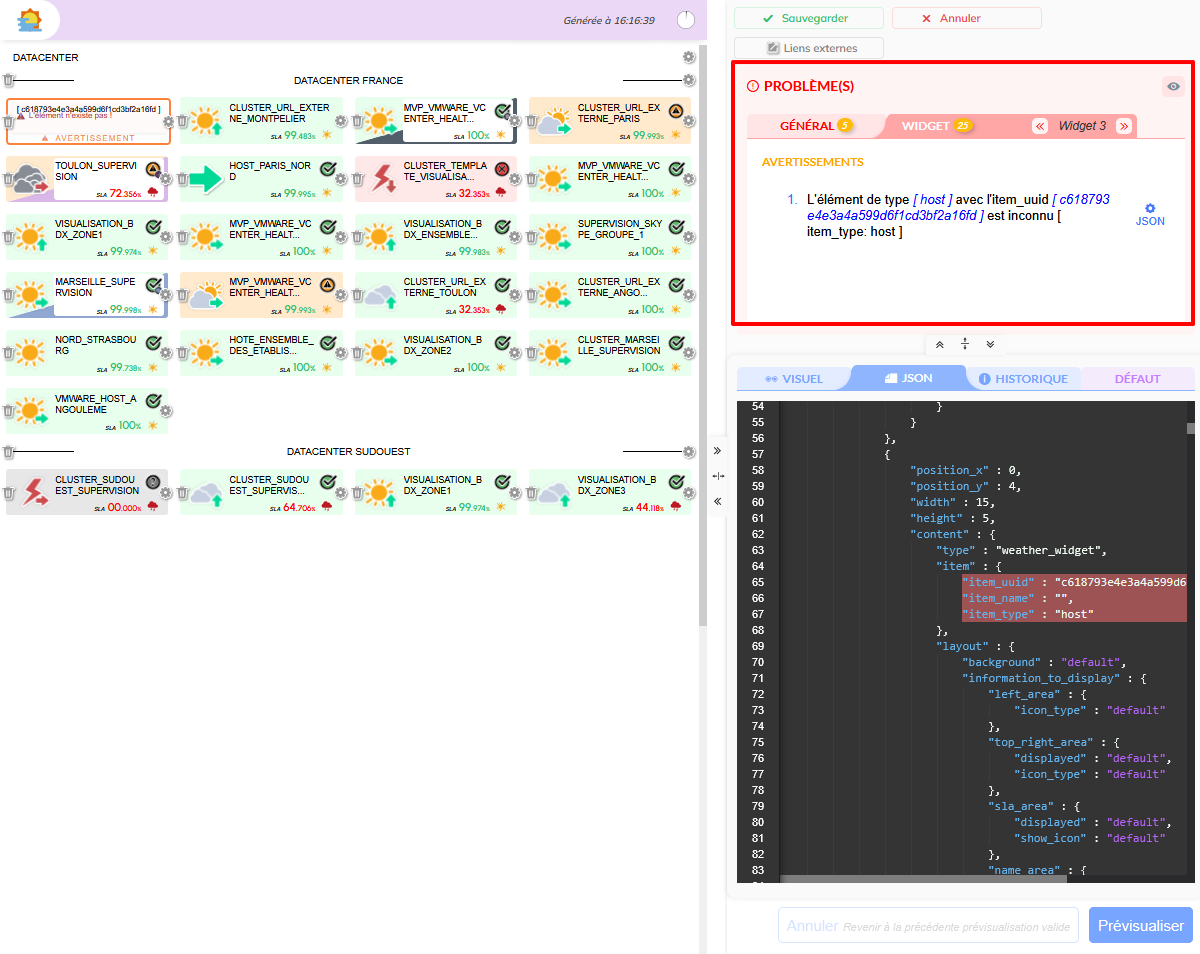Delete the DATACENTER FRANCE separator with trash icon
Image resolution: width=1200 pixels, height=954 pixels.
pyautogui.click(x=8, y=80)
